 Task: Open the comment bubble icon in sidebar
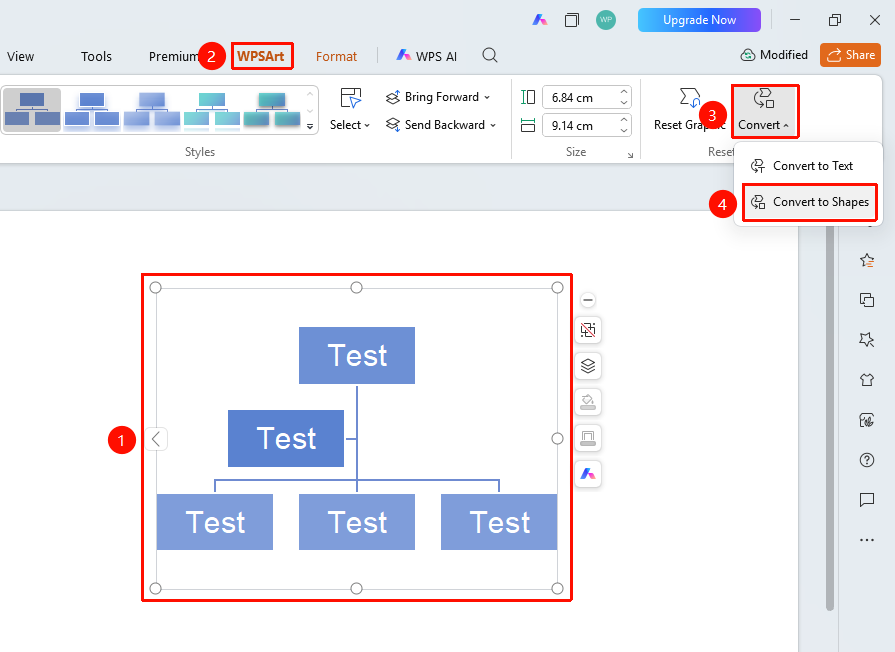tap(867, 500)
